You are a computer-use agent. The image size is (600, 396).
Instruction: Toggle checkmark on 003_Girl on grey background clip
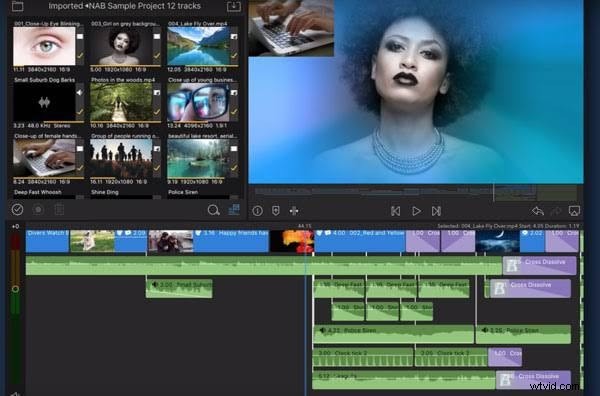(157, 56)
